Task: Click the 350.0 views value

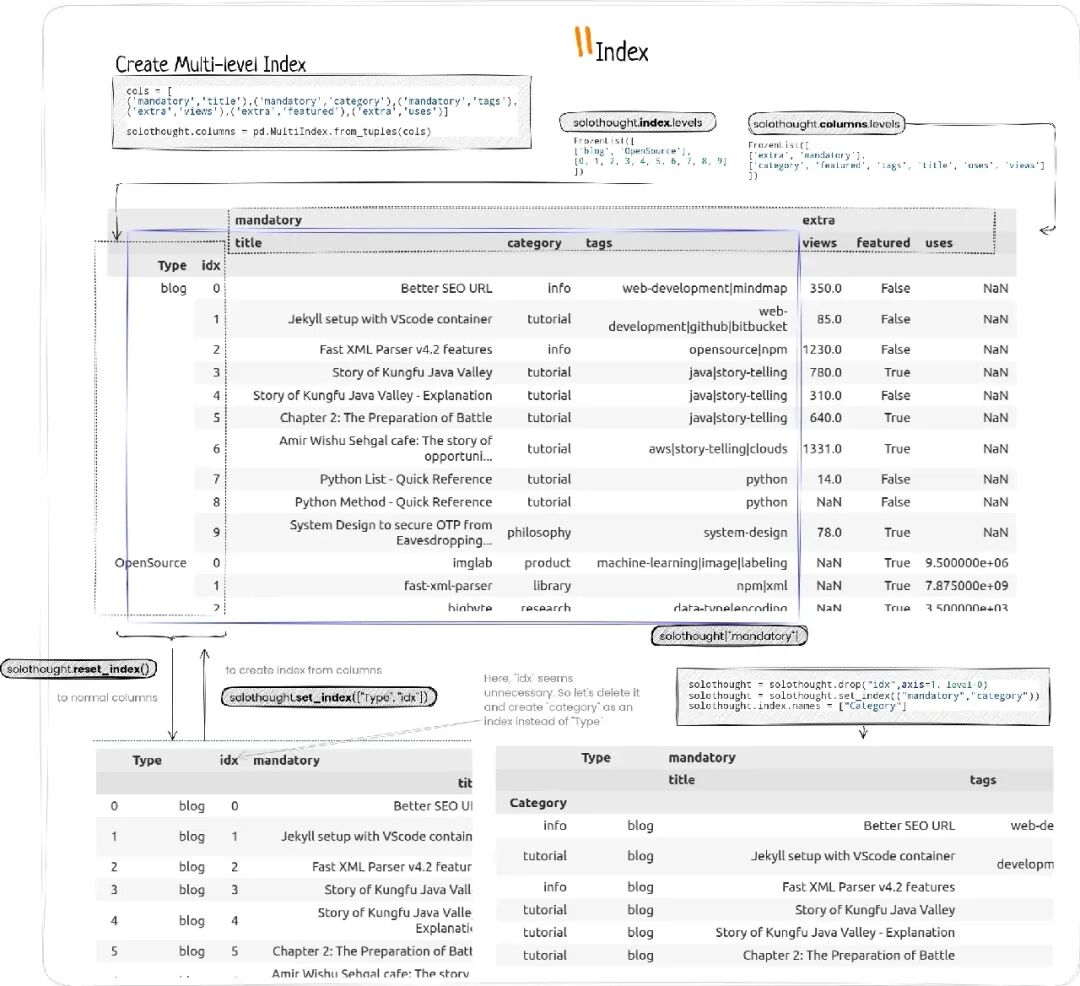Action: click(x=825, y=288)
